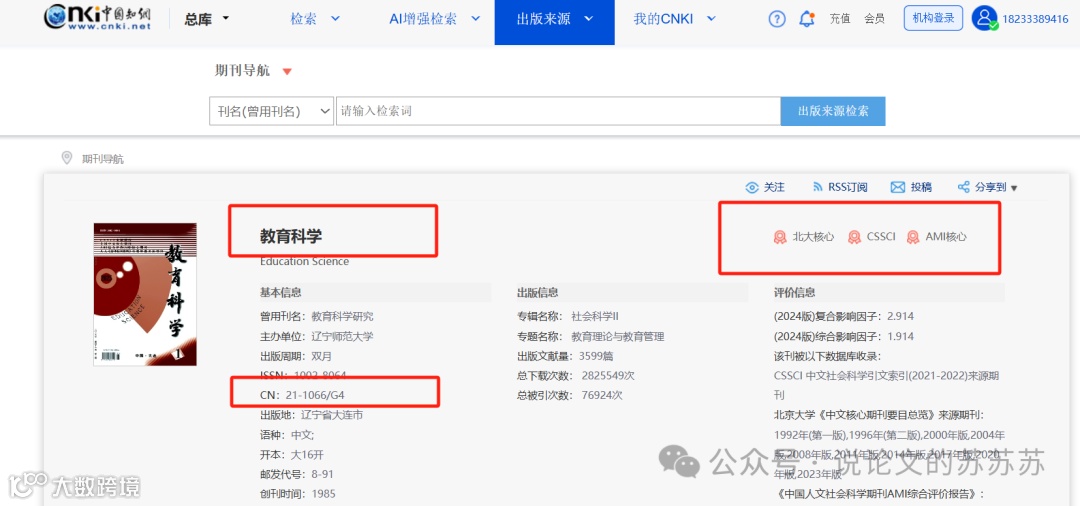This screenshot has height=506, width=1080.
Task: Click the 创刊时间 1985 text
Action: click(298, 494)
